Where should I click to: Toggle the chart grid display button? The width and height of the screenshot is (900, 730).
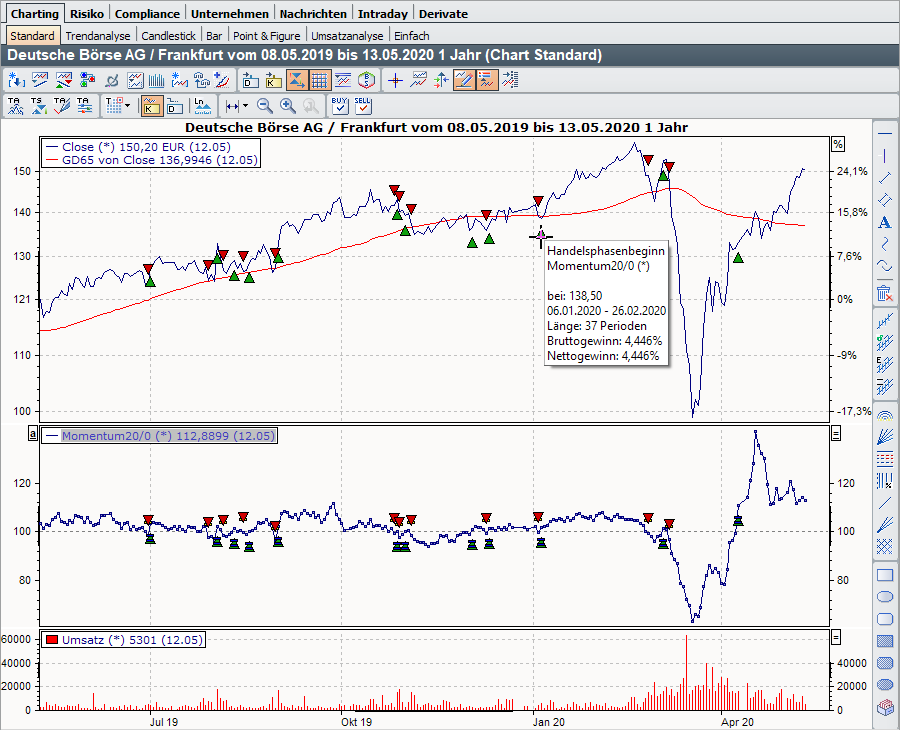click(x=319, y=81)
